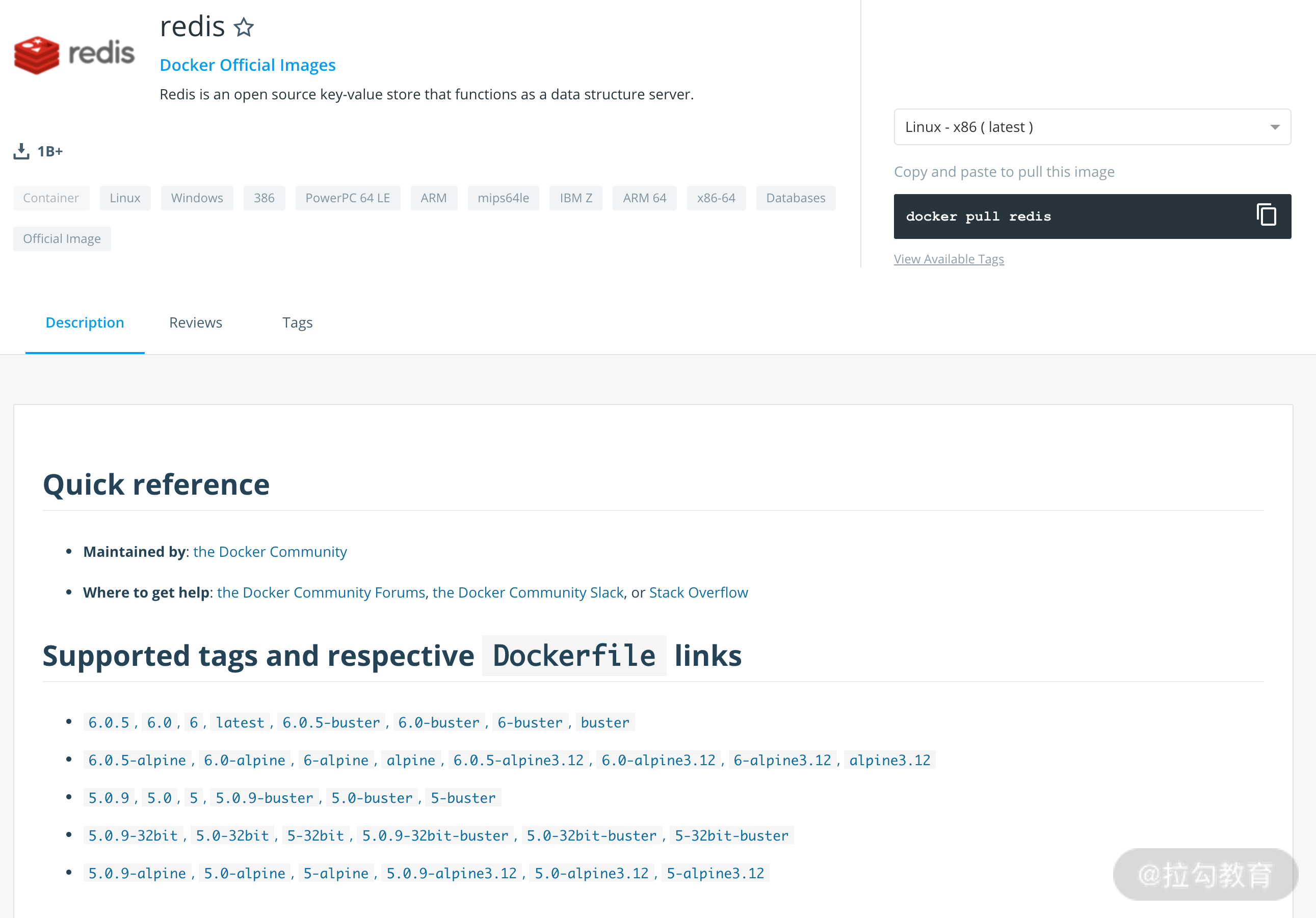Open the 5.0.9-alpine tag link
1316x918 pixels.
coord(137,873)
